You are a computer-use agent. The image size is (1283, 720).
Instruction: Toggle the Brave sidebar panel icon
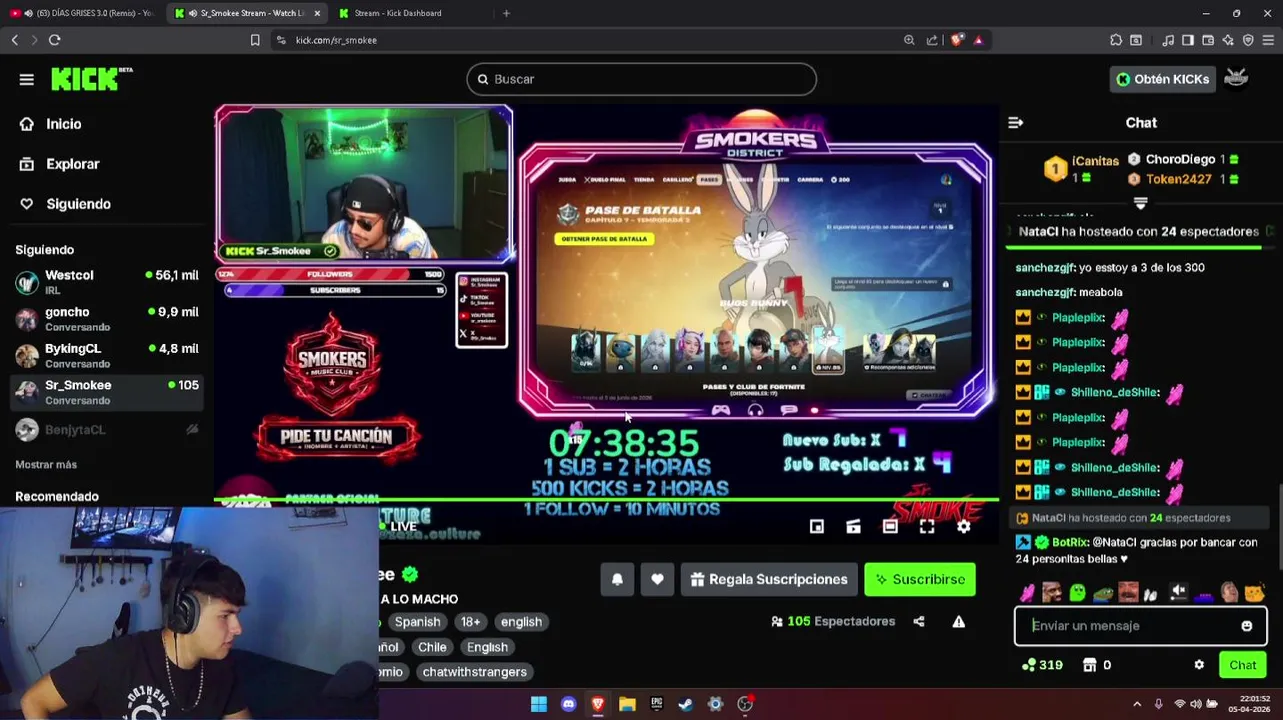(x=1188, y=40)
